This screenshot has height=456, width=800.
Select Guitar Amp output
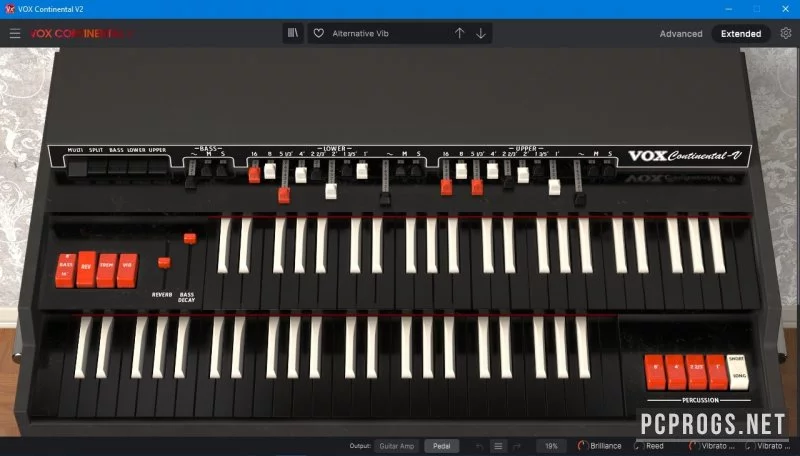point(396,446)
